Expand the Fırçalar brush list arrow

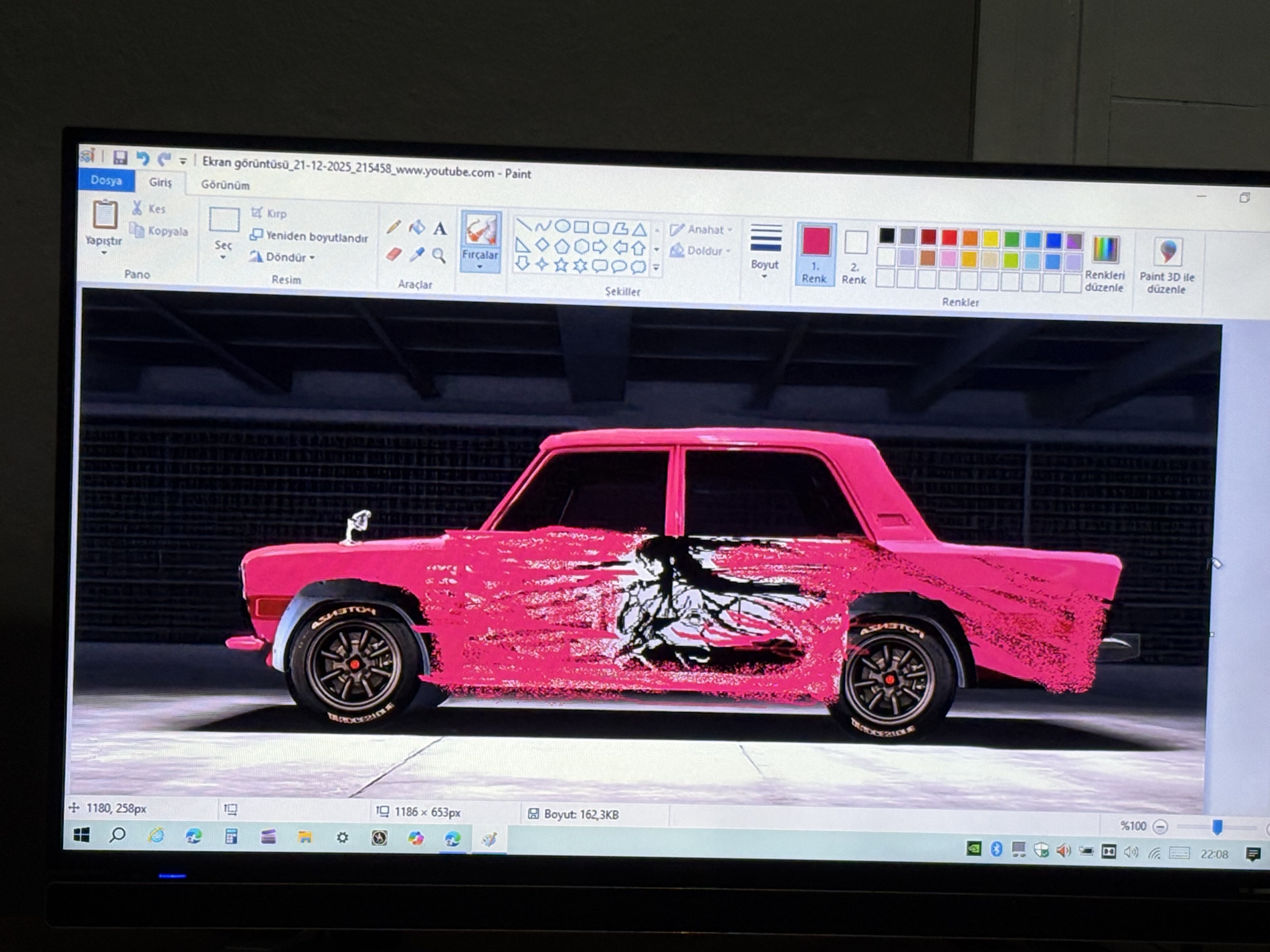480,266
